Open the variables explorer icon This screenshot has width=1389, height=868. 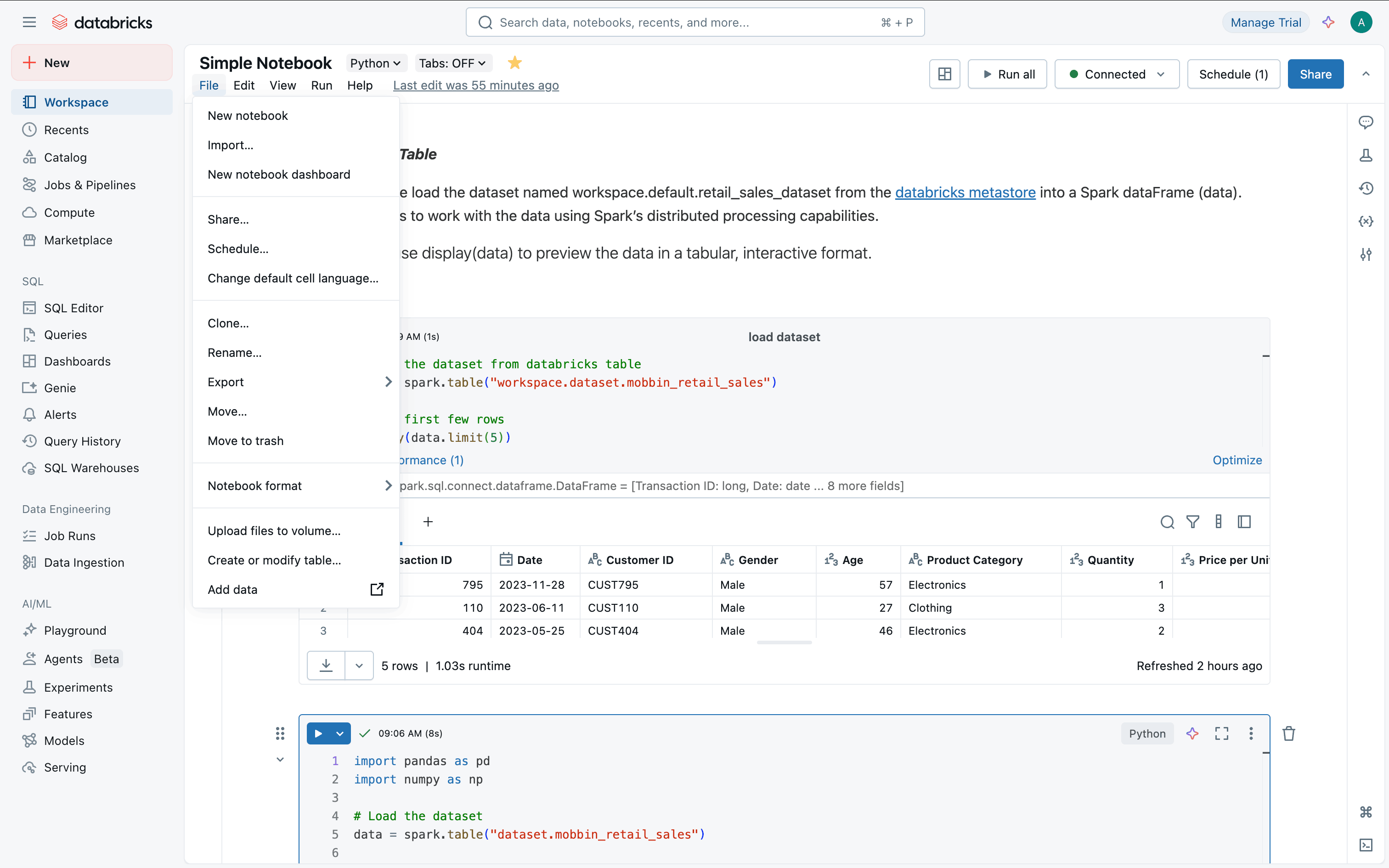coord(1366,221)
